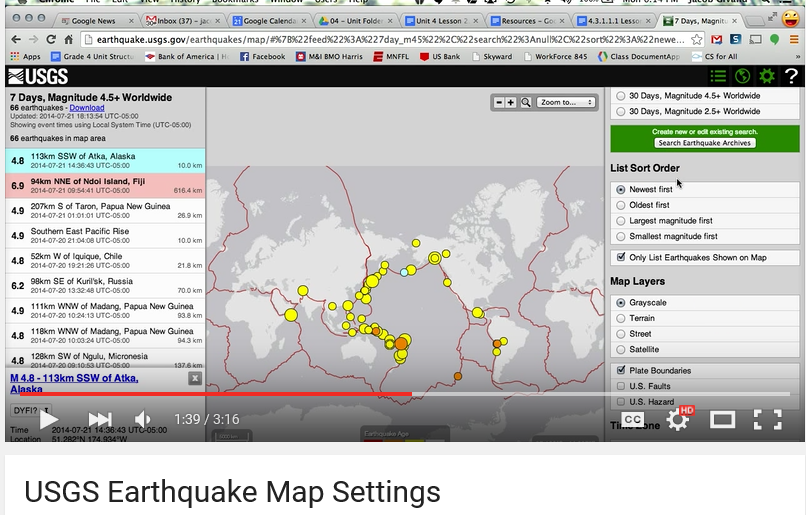Select Terrain map layer
The width and height of the screenshot is (806, 515).
point(705,318)
